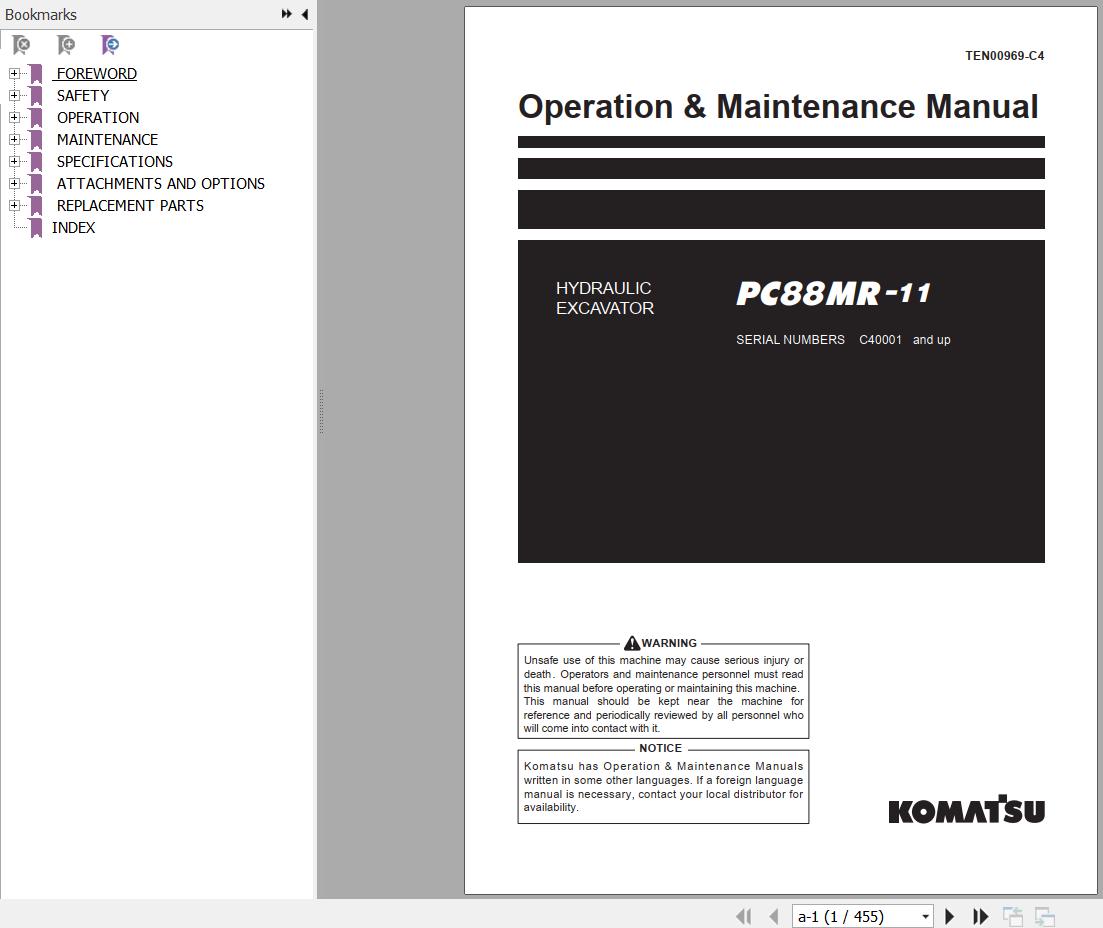Screen dimensions: 1103x928
Task: Click the add new bookmark icon
Action: pyautogui.click(x=65, y=46)
